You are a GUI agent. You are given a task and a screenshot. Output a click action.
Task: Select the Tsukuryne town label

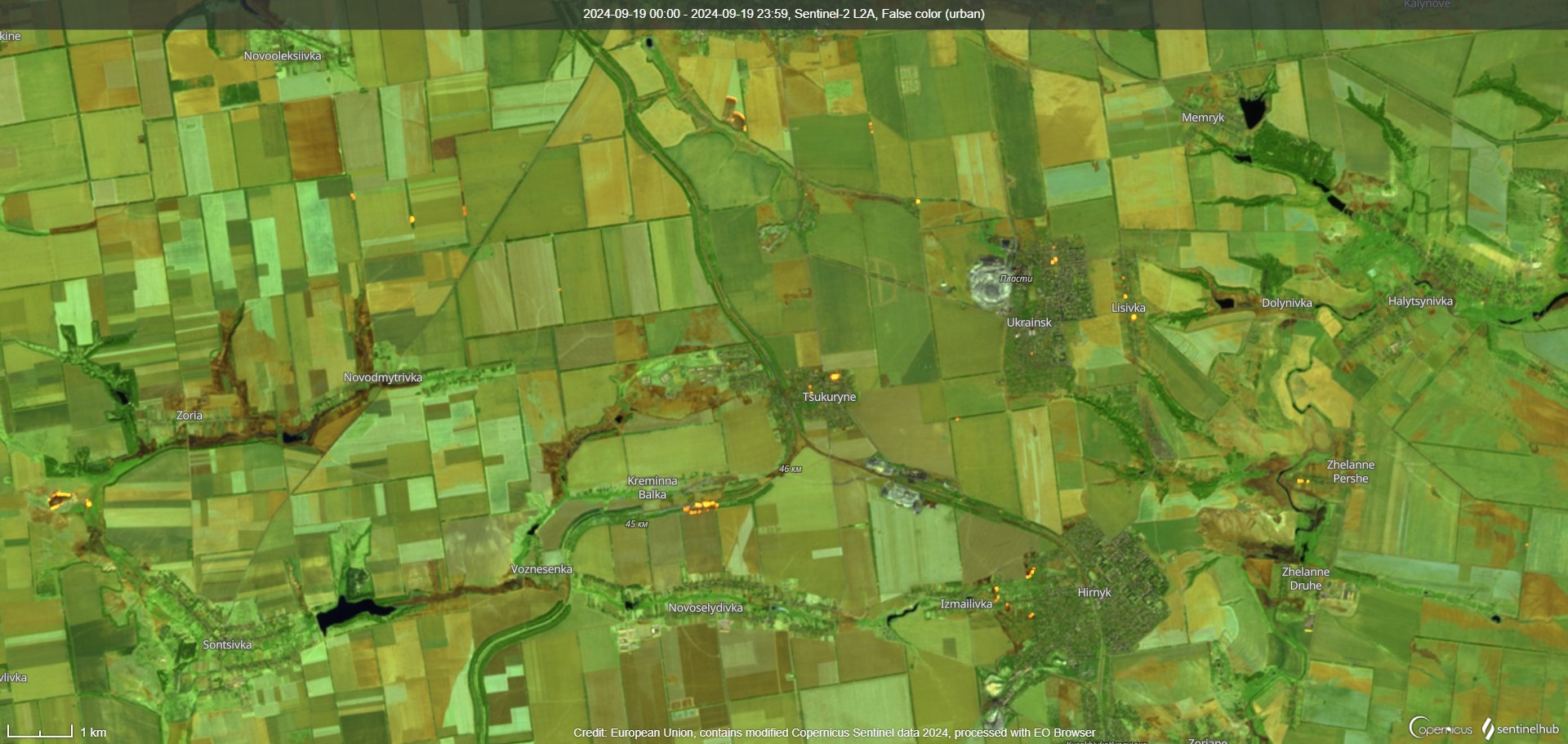tap(829, 397)
